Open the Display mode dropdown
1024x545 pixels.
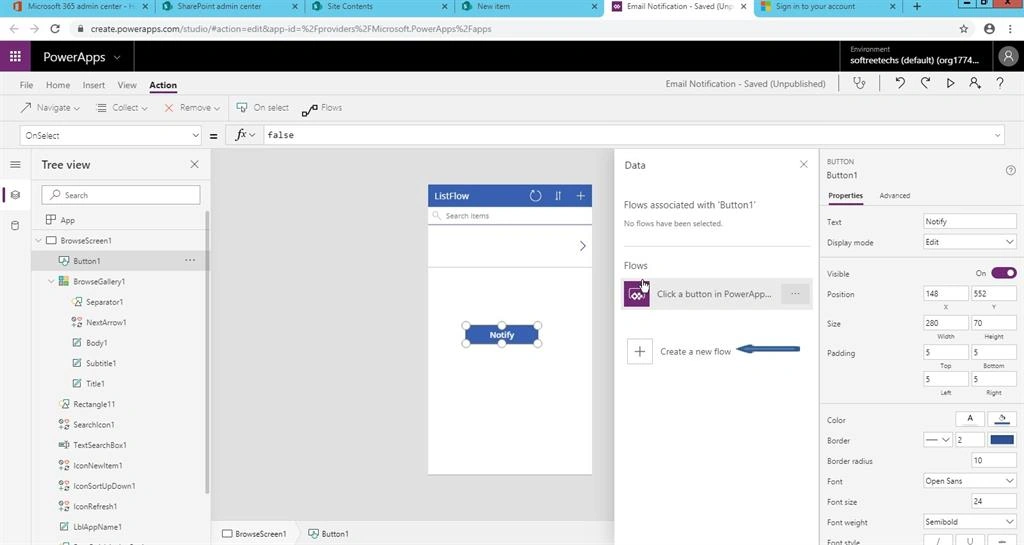tap(970, 242)
